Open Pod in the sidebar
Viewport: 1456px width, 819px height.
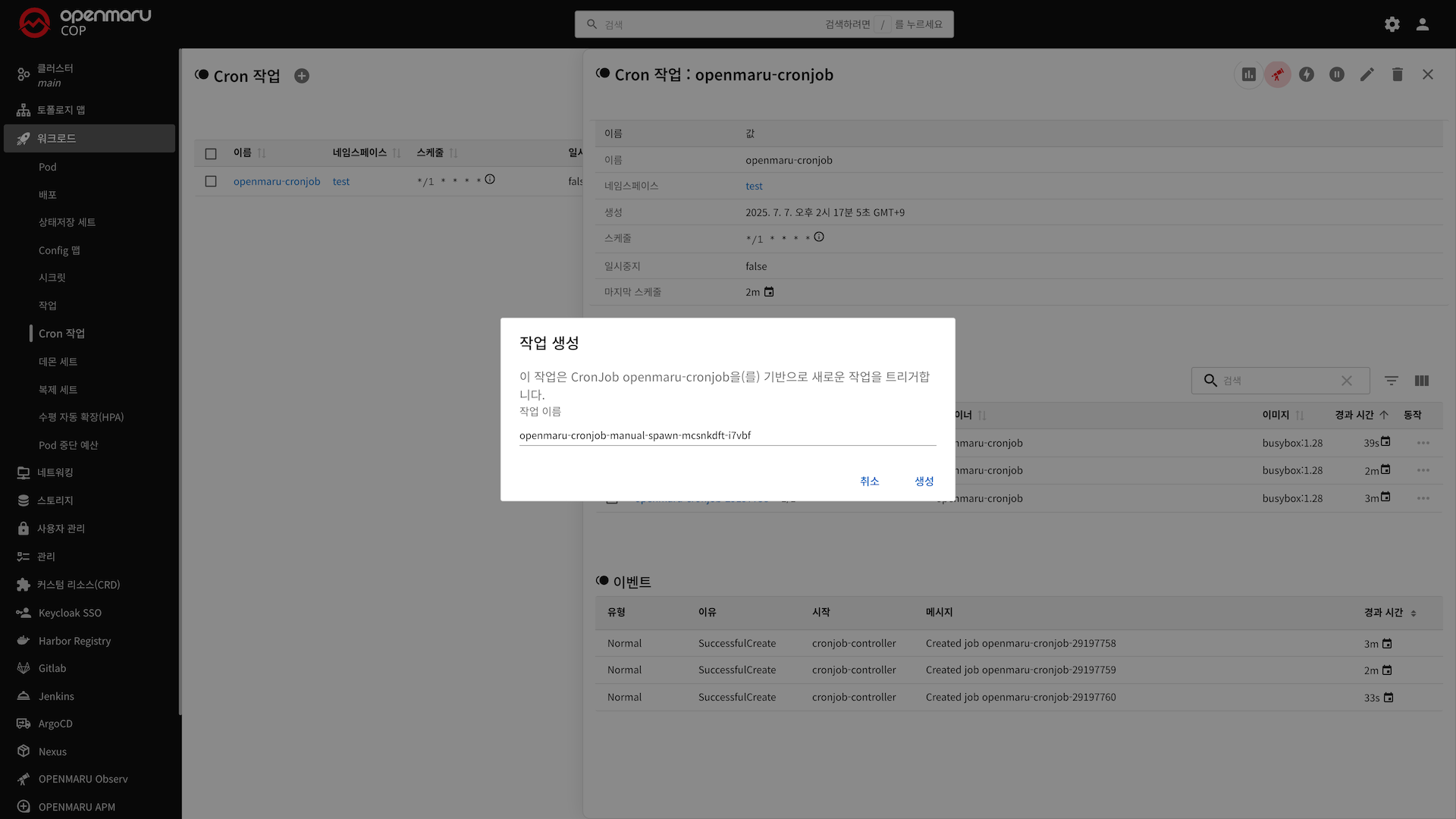click(x=47, y=167)
